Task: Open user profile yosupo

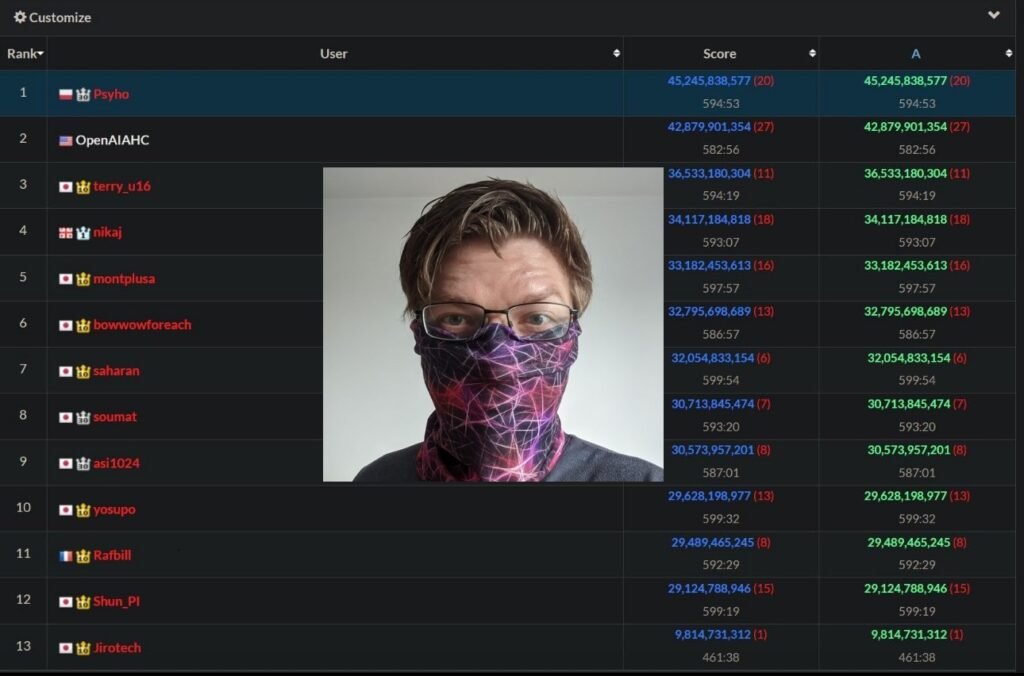Action: (x=114, y=509)
